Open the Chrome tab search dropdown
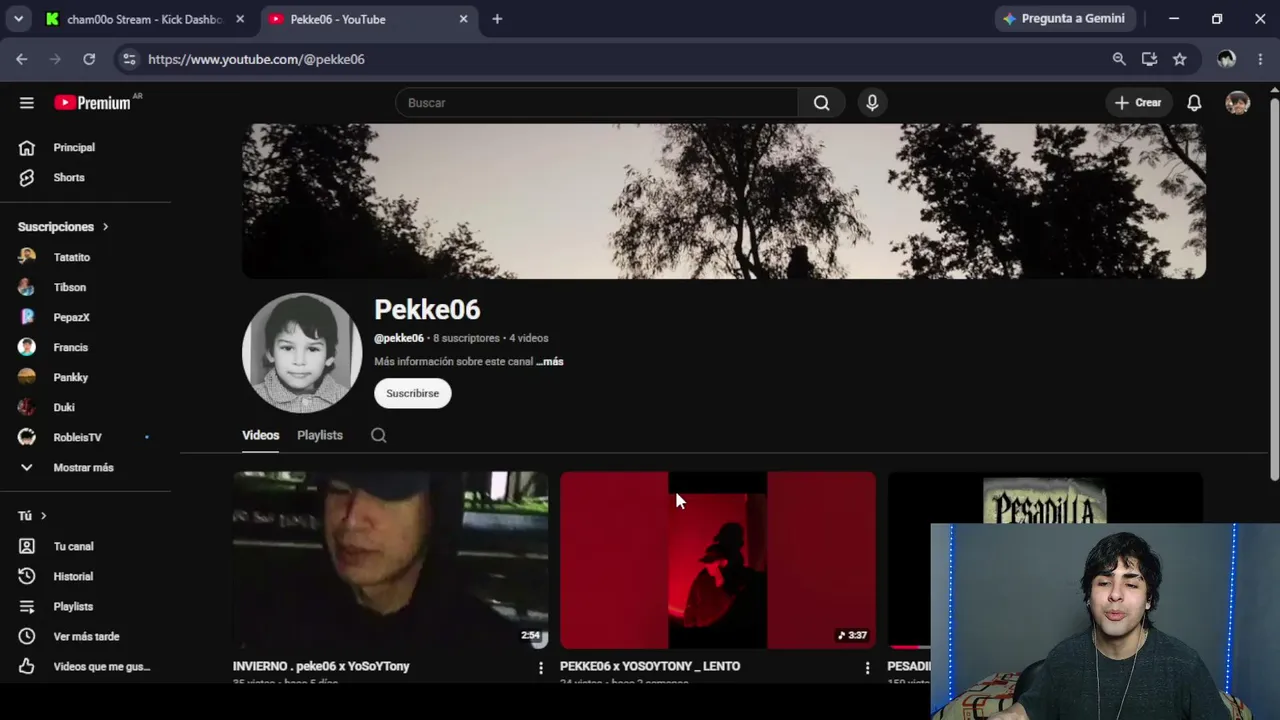Viewport: 1280px width, 720px height. point(18,19)
